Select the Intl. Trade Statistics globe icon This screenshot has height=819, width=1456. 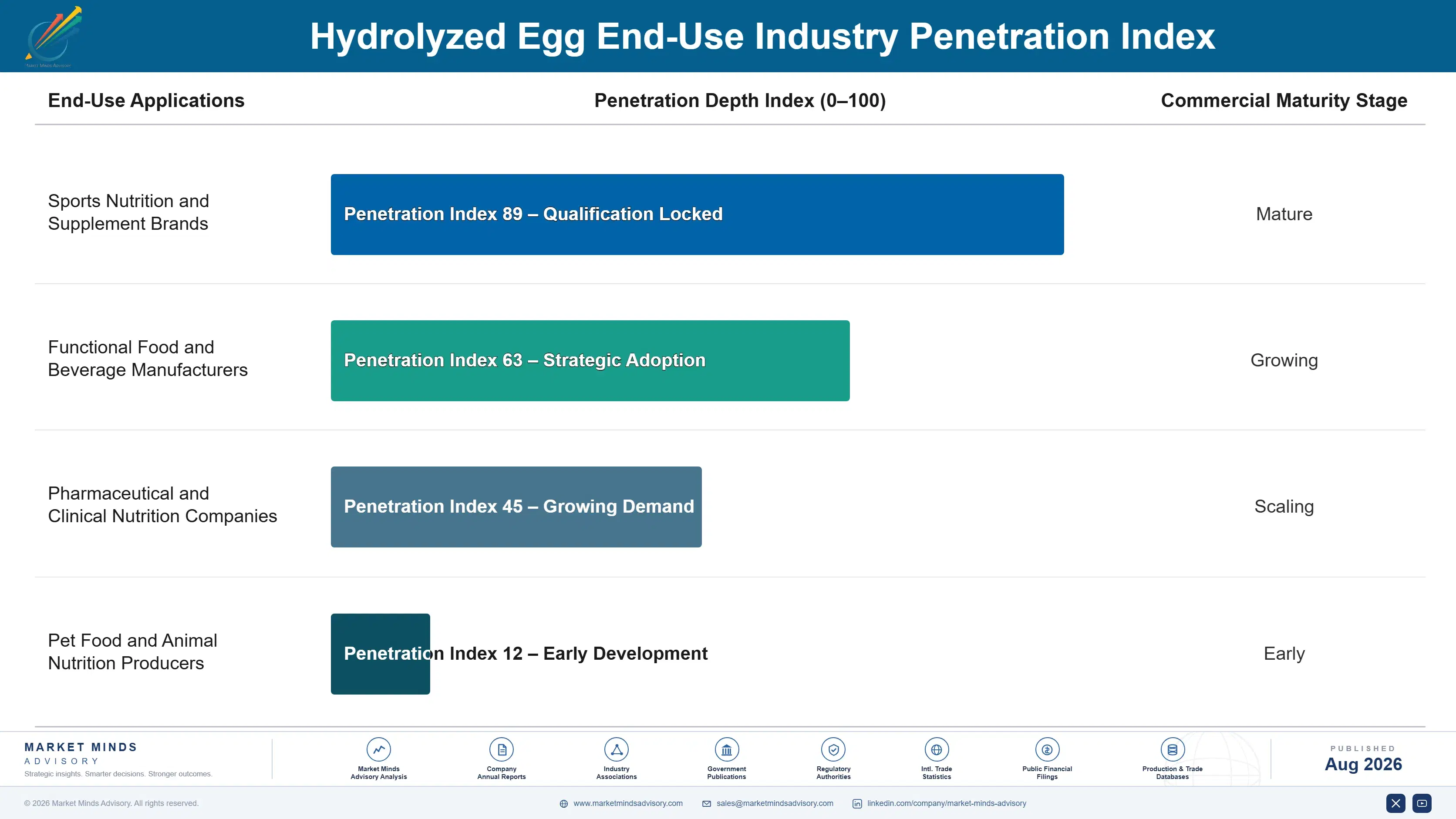pos(937,749)
